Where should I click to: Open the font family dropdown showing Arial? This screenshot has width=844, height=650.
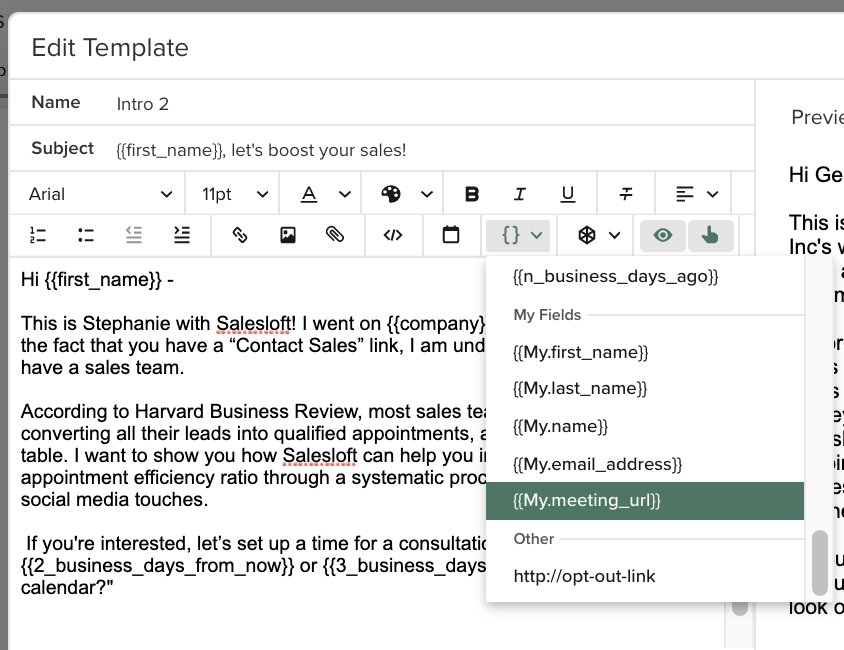pyautogui.click(x=96, y=192)
